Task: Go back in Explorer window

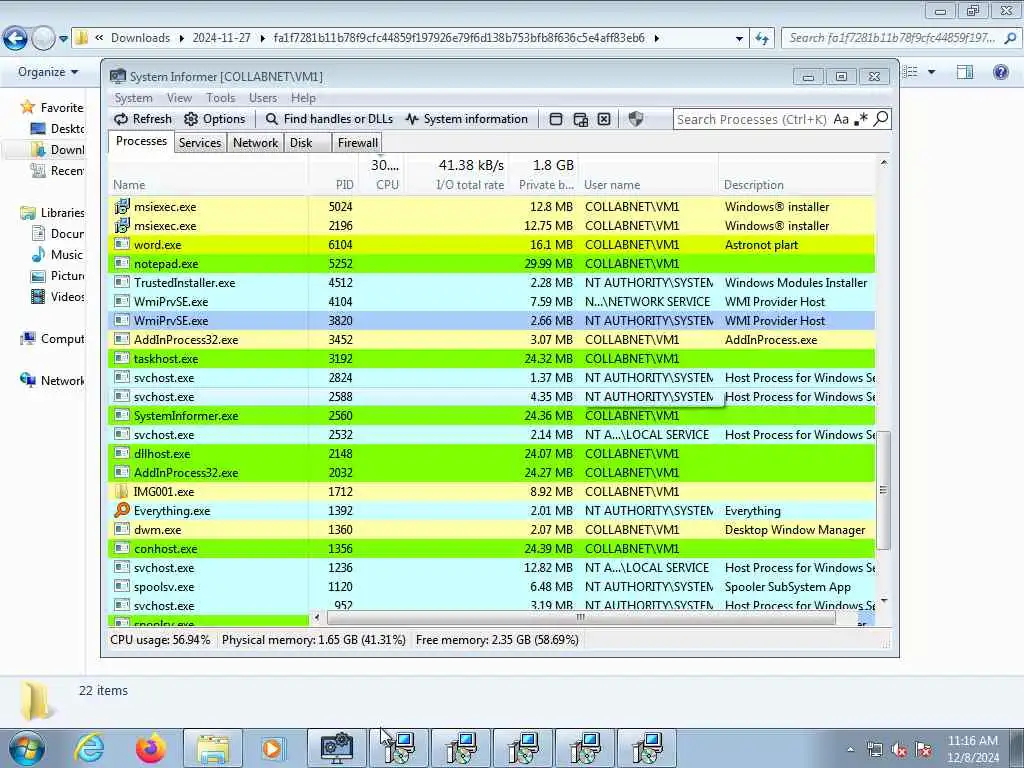Action: click(15, 39)
